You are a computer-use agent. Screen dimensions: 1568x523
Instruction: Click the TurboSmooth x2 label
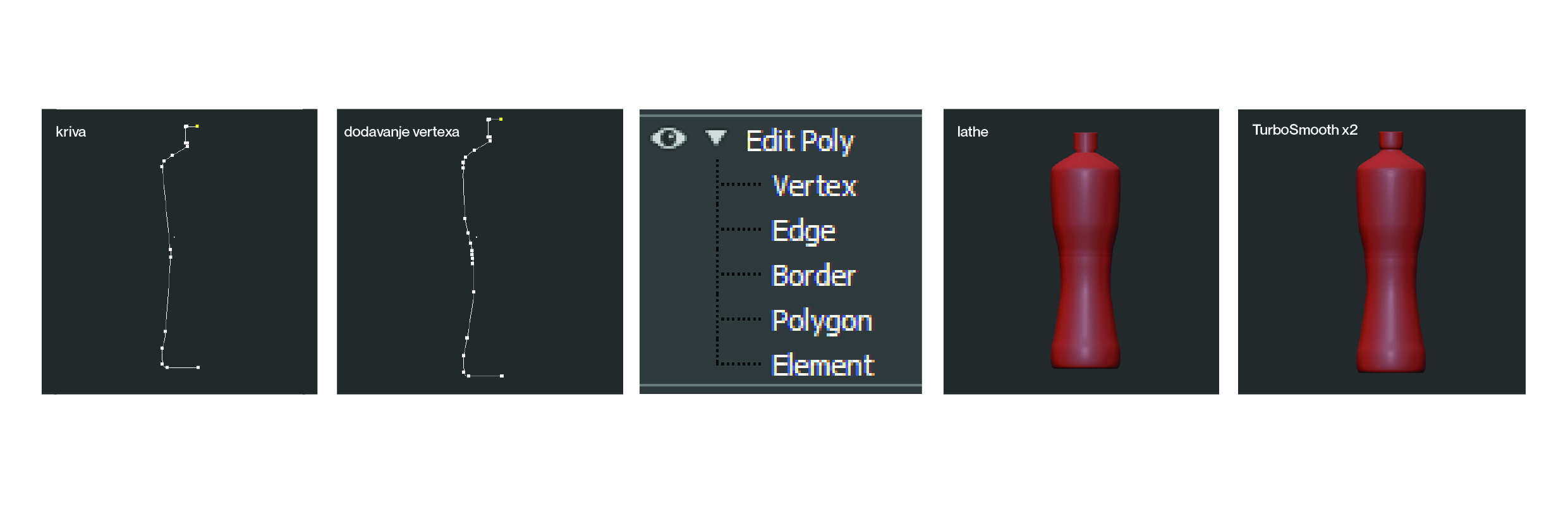coord(1304,130)
